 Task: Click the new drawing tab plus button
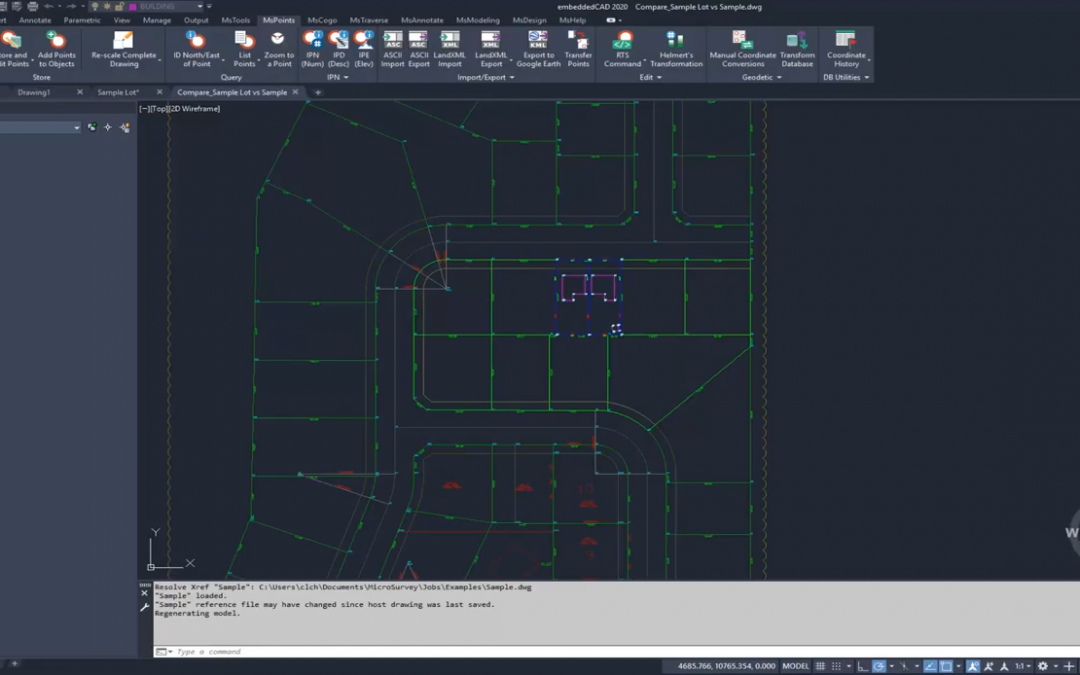point(318,92)
